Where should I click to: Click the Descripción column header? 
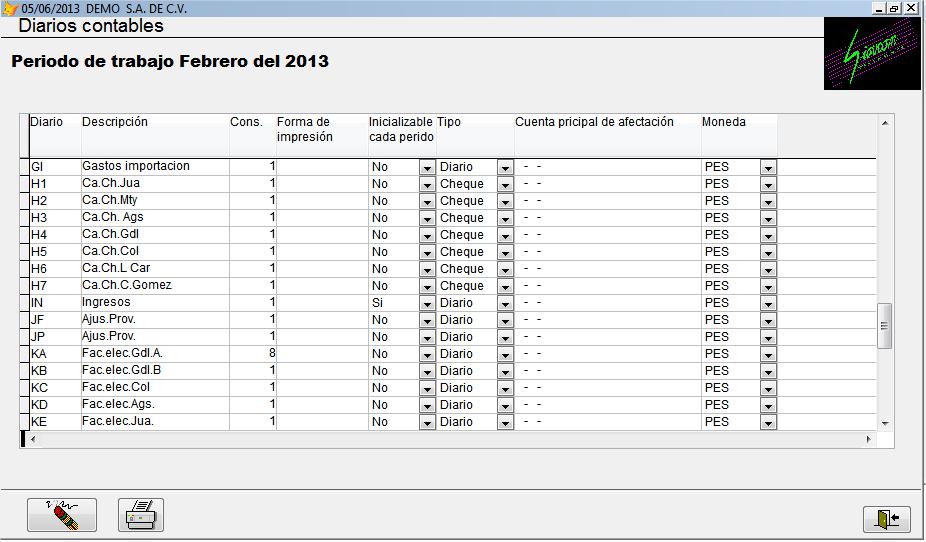pyautogui.click(x=155, y=136)
